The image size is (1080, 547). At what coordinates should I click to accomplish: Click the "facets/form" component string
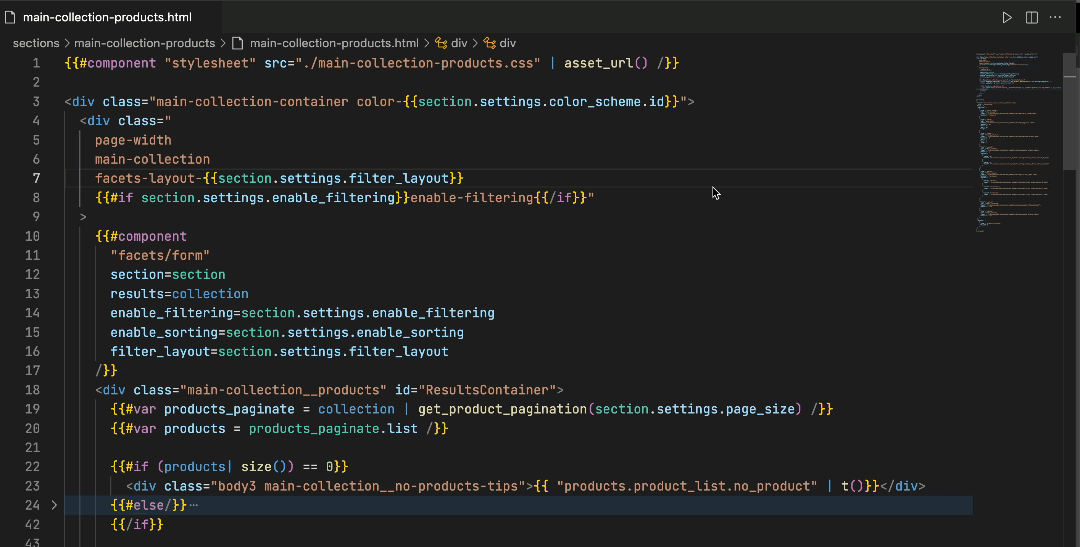pos(160,255)
